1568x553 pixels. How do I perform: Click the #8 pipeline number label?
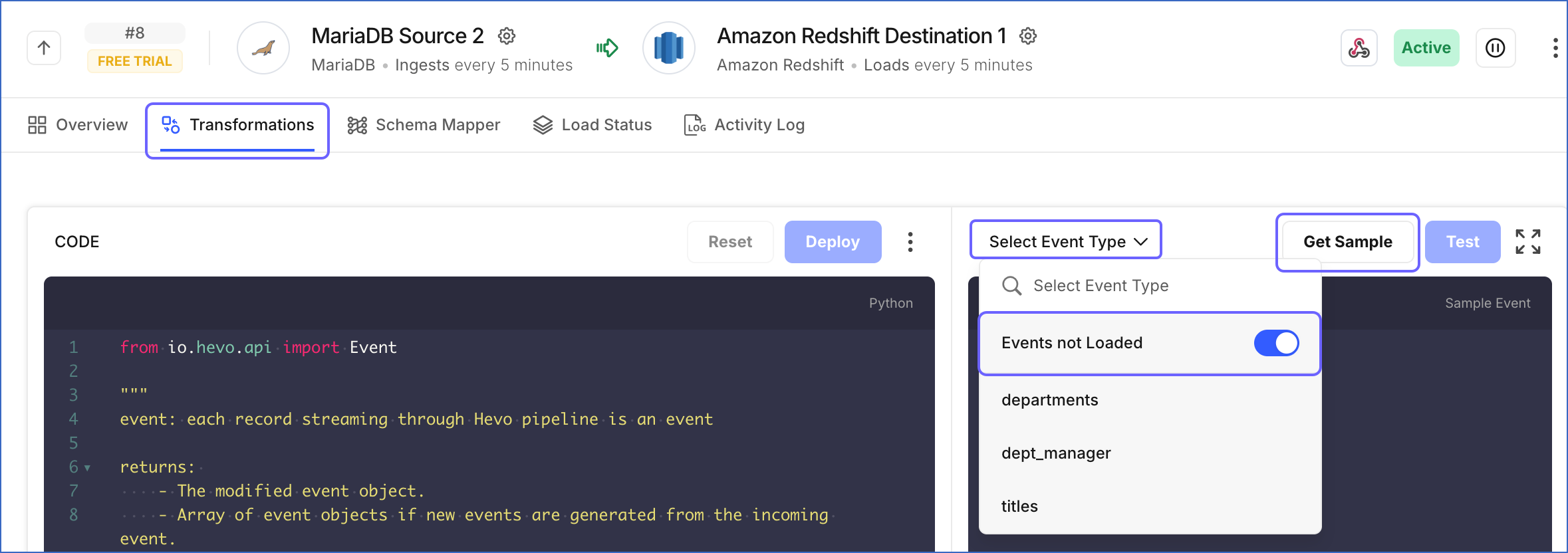click(x=135, y=33)
